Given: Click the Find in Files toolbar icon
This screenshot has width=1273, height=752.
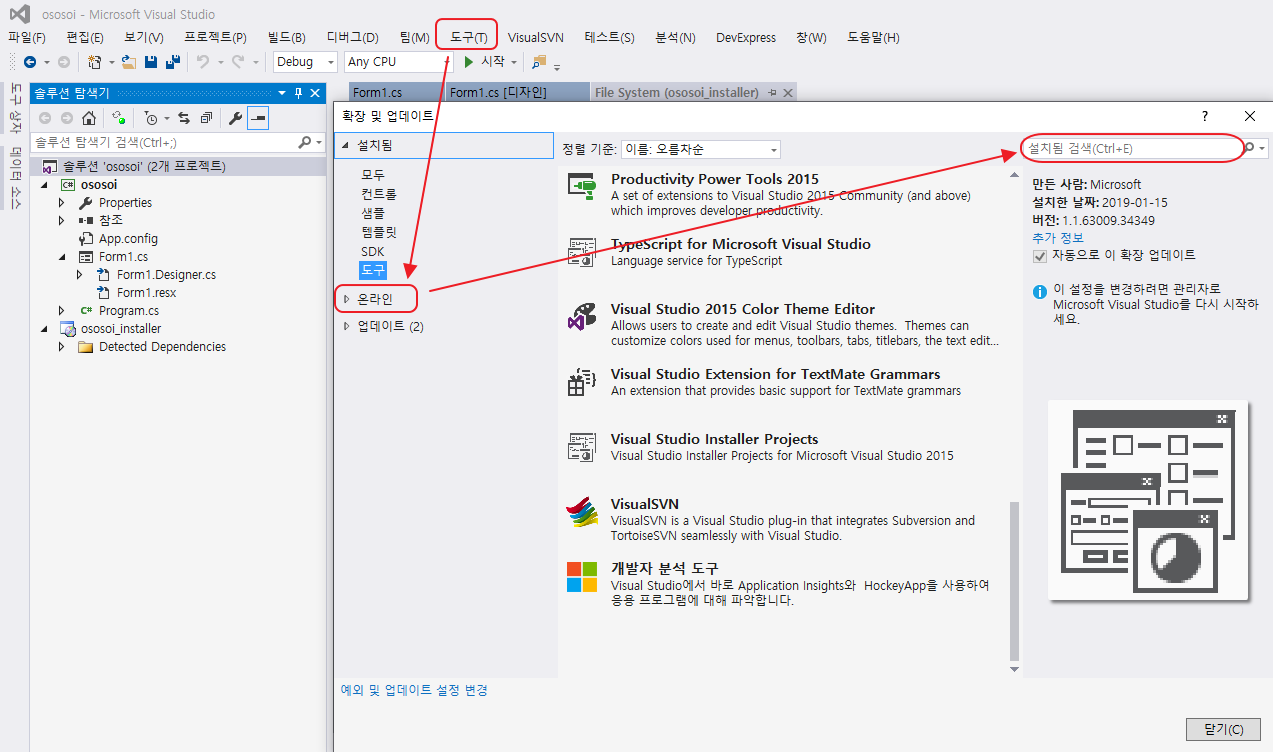Looking at the screenshot, I should [540, 62].
